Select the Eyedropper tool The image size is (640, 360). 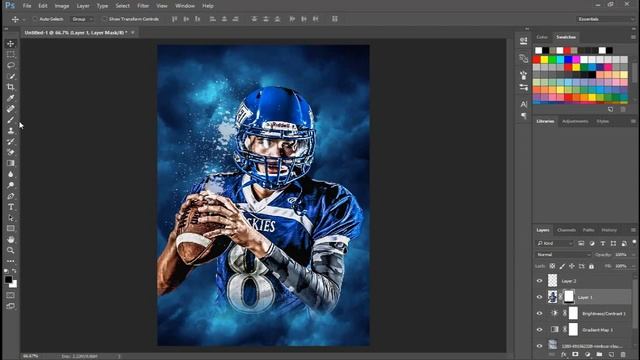(x=11, y=98)
